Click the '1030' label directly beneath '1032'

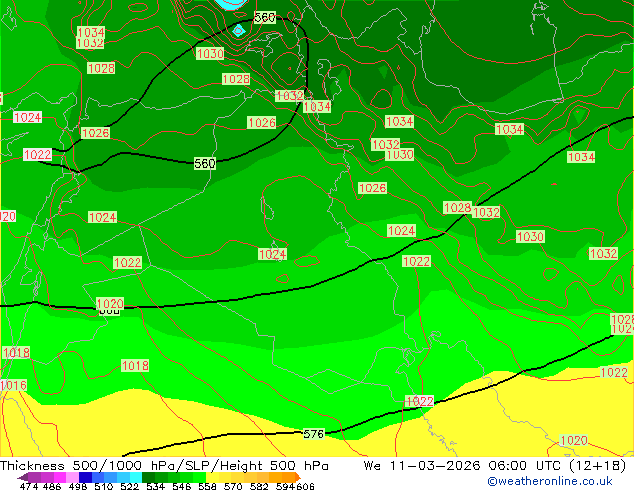399,155
